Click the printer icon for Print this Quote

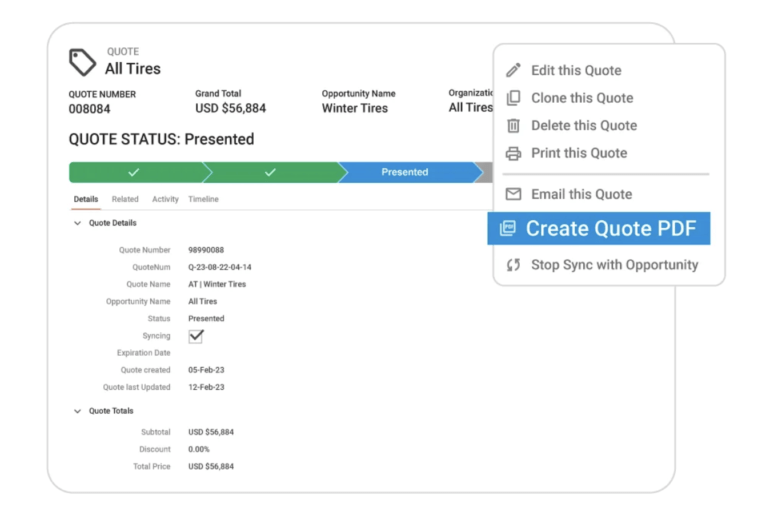tap(513, 153)
